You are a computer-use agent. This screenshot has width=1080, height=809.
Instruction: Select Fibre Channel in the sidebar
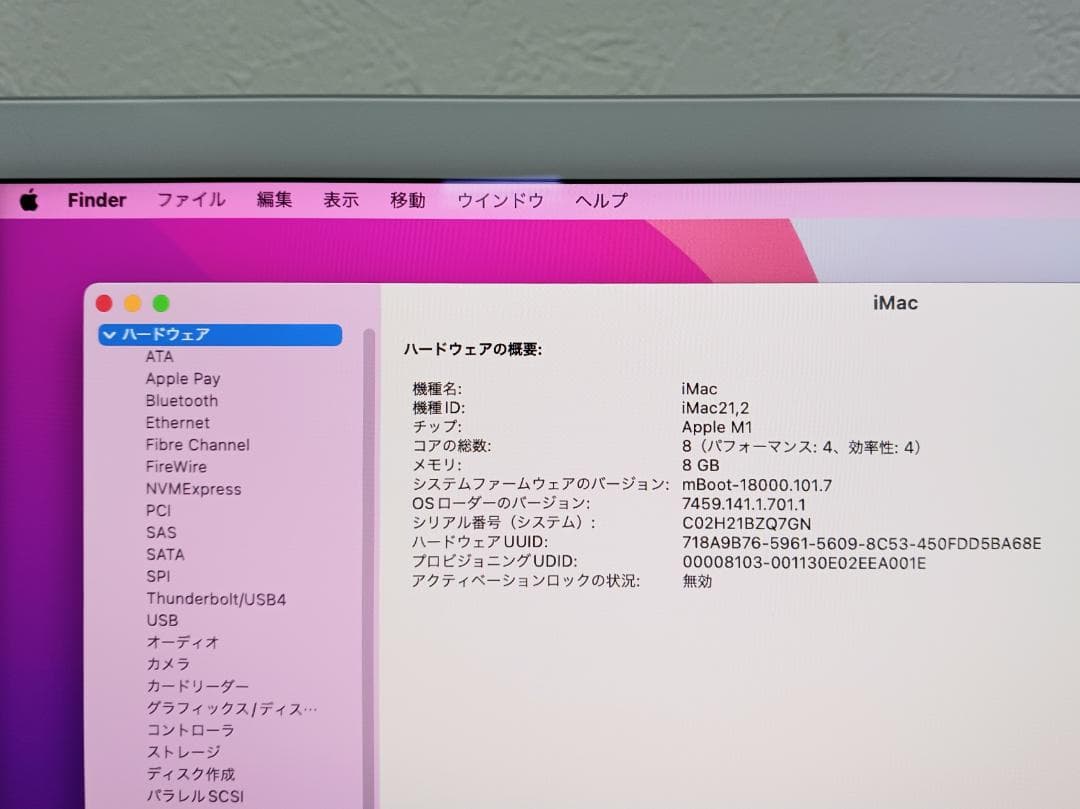point(198,445)
